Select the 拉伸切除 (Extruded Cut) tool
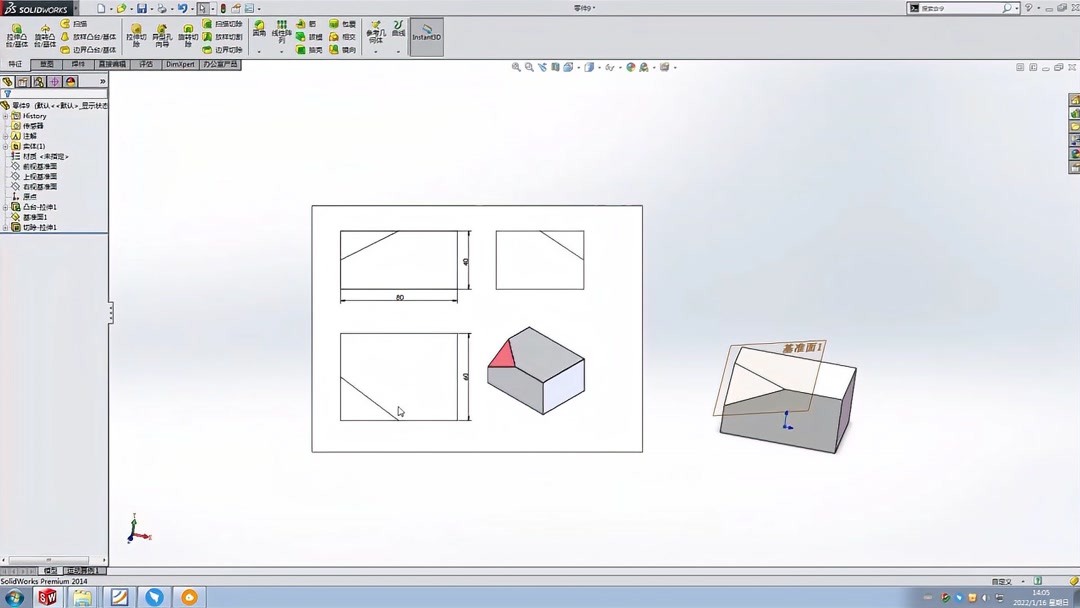 [x=137, y=33]
